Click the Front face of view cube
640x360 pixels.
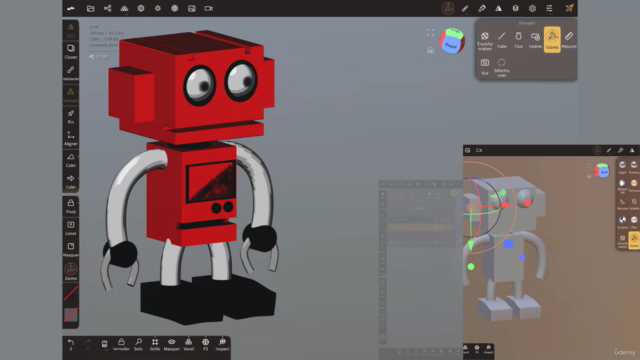pyautogui.click(x=451, y=45)
